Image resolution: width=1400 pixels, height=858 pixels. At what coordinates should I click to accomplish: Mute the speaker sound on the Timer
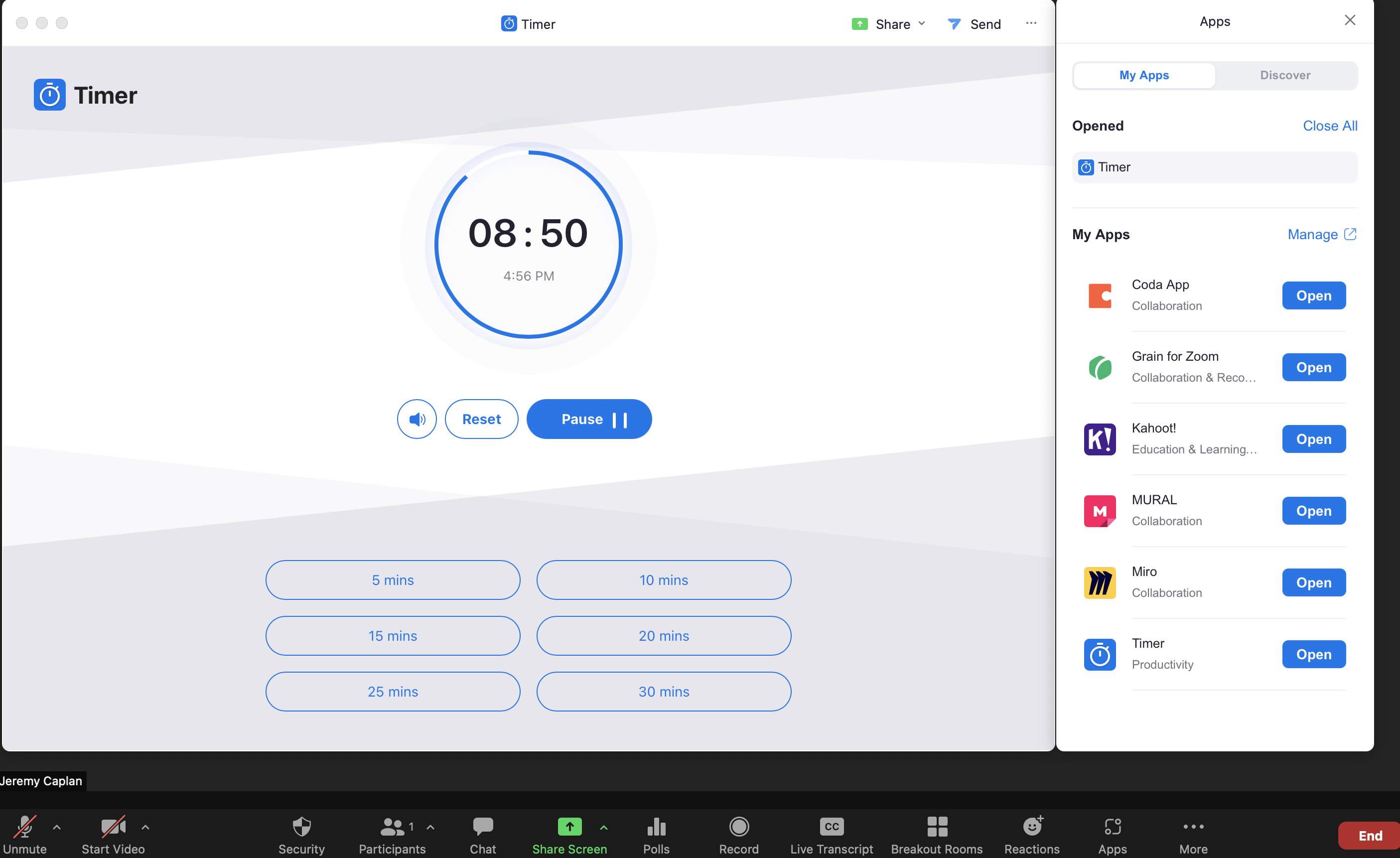click(x=417, y=419)
